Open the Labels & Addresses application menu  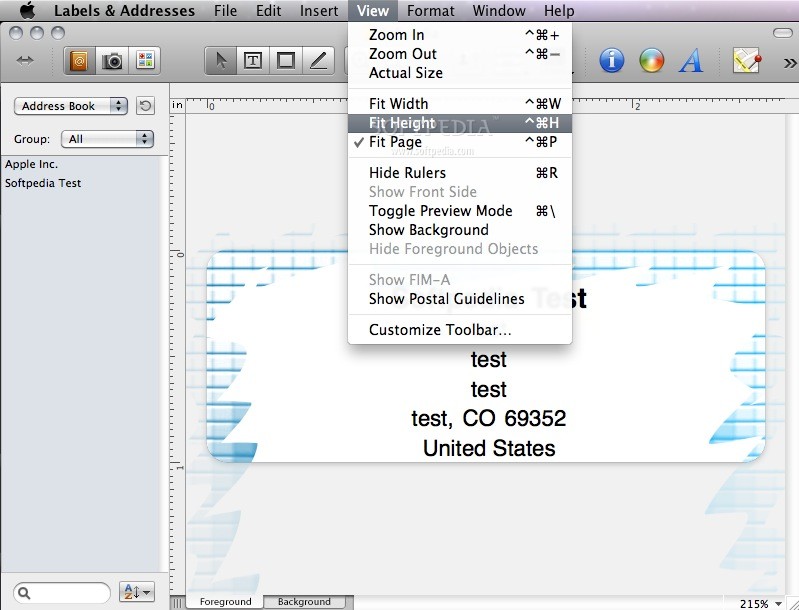[x=124, y=10]
